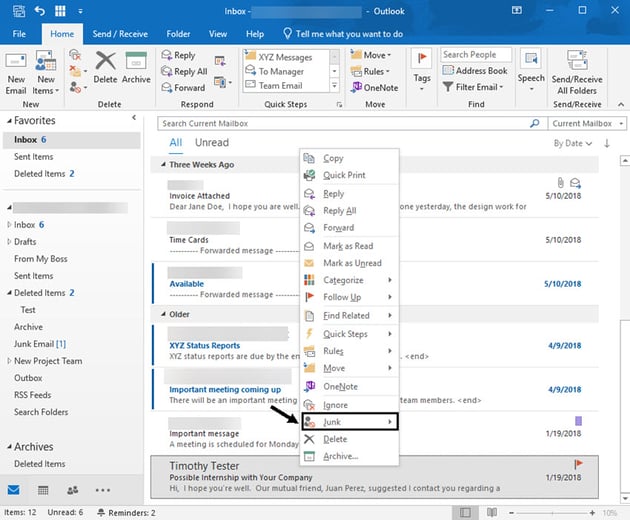Open People view in navigation bar
This screenshot has width=630, height=520.
73,490
